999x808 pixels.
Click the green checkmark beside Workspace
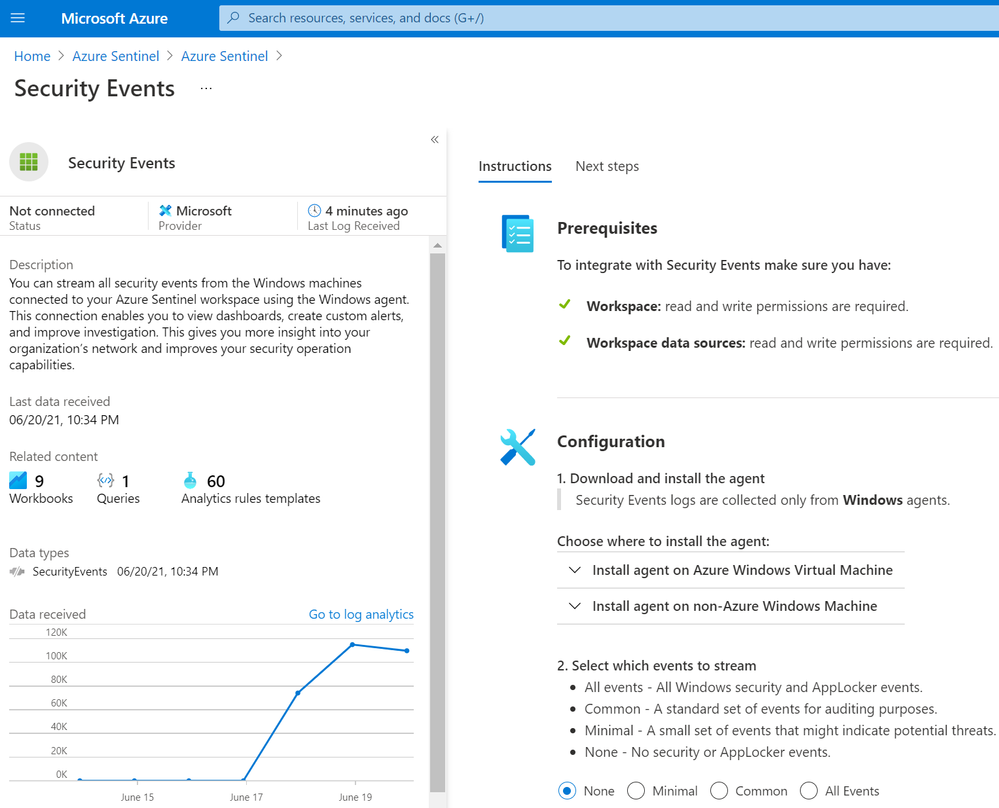click(x=564, y=305)
